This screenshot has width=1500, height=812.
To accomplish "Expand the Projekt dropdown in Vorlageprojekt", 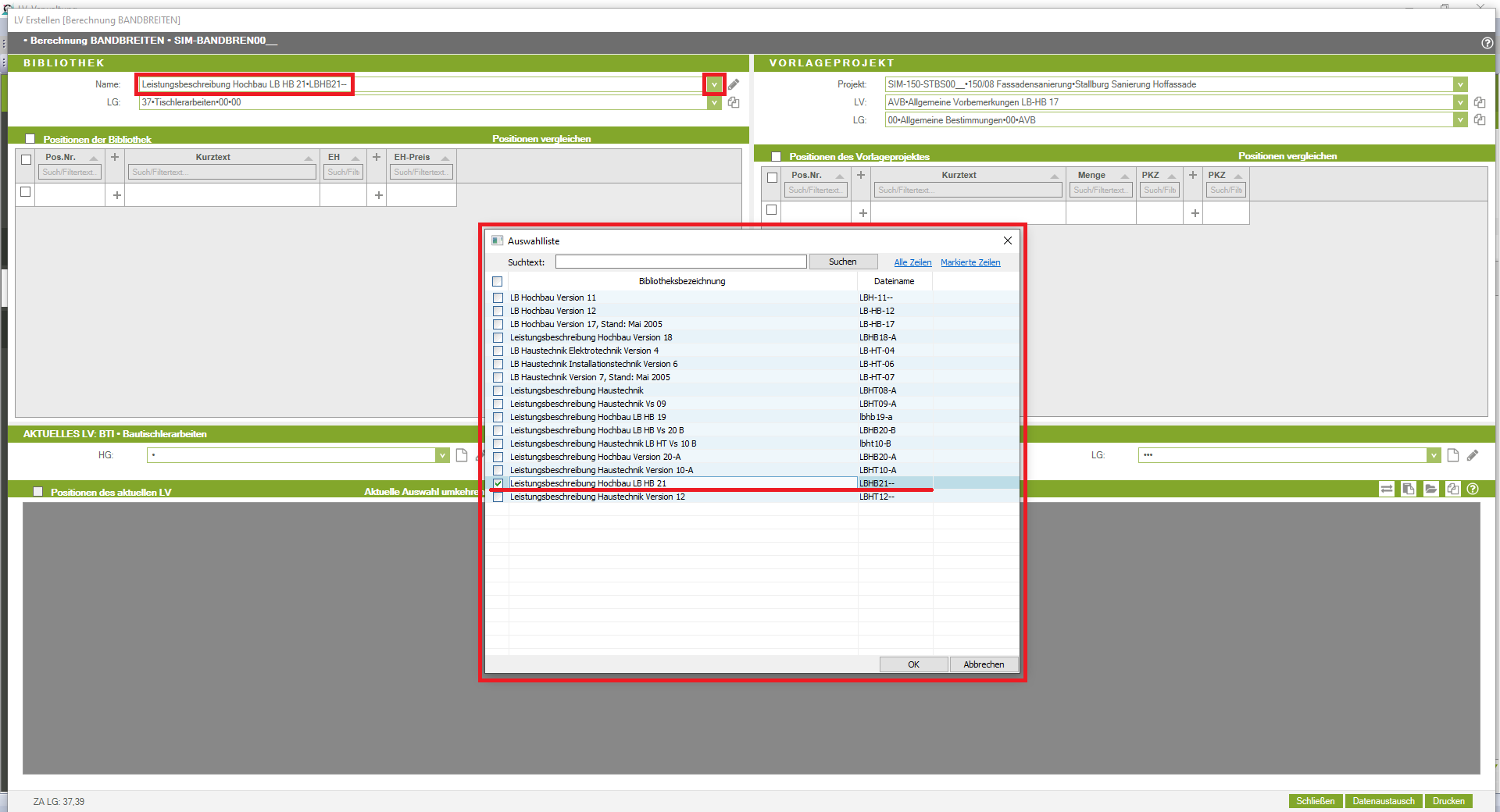I will coord(1459,84).
